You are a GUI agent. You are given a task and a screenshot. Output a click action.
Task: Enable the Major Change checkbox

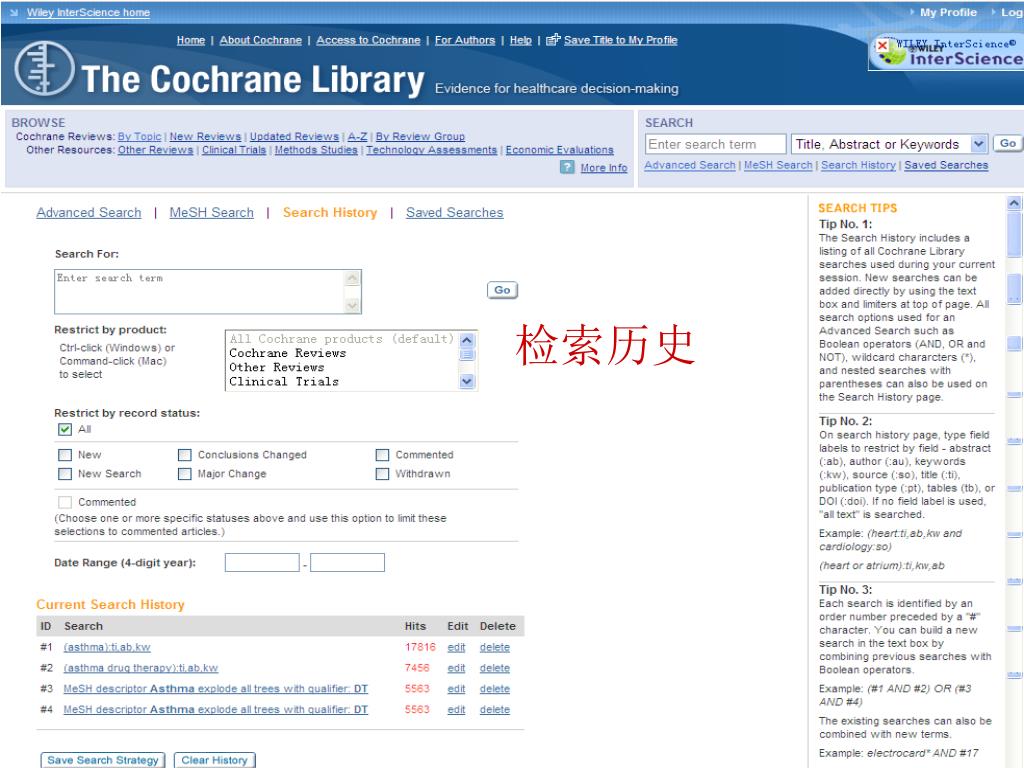click(x=185, y=473)
